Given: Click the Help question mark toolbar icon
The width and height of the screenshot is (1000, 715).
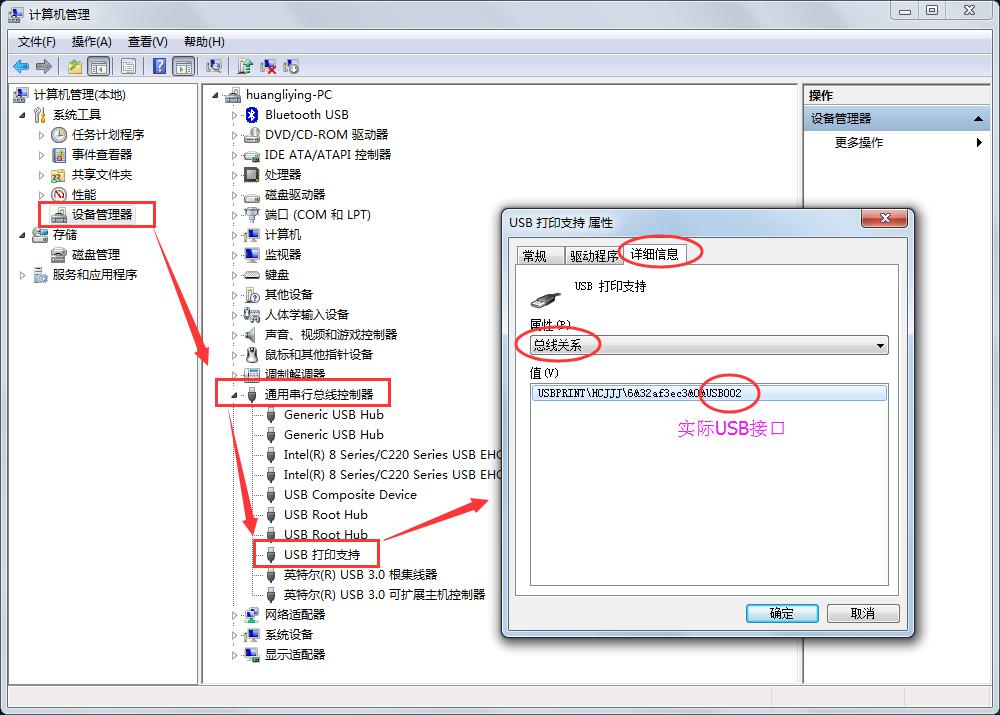Looking at the screenshot, I should (x=159, y=66).
